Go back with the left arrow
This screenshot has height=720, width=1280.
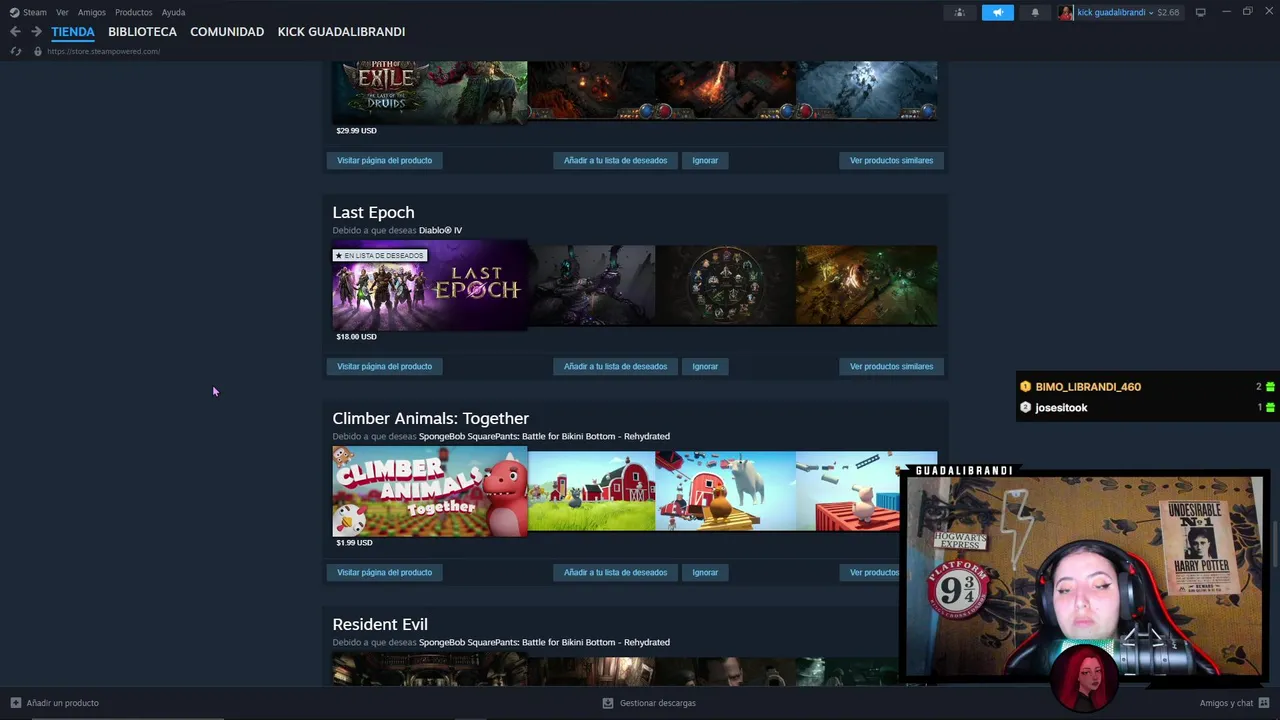tap(15, 32)
